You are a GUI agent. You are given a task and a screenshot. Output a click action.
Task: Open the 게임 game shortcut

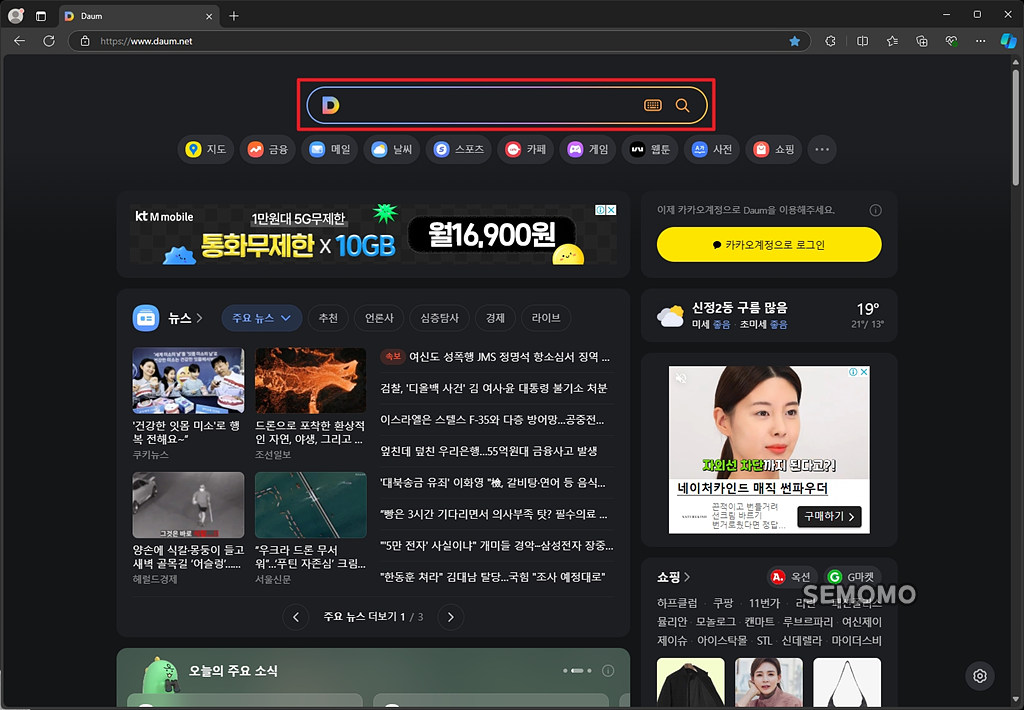588,150
